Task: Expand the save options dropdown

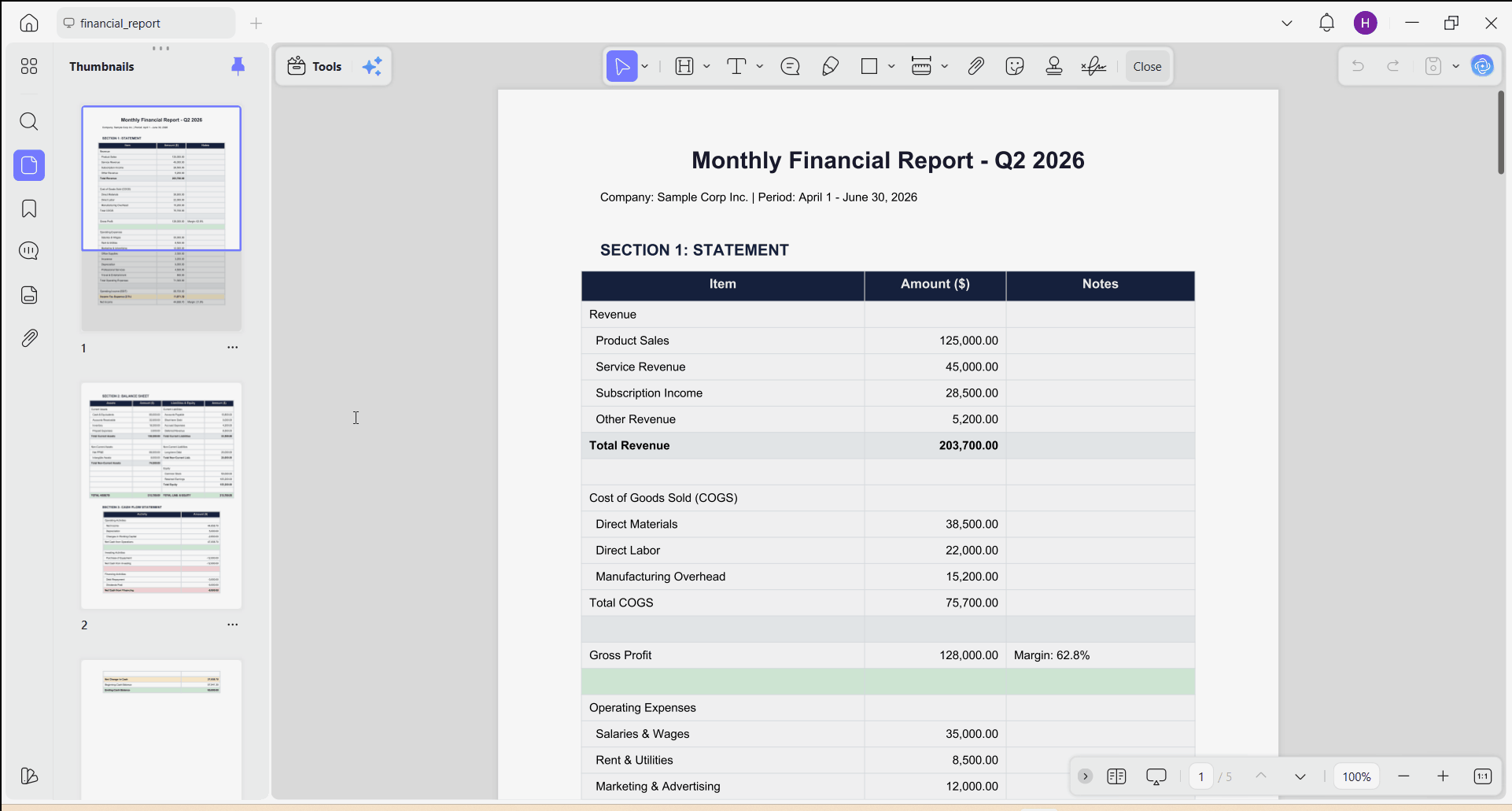Action: [x=1455, y=66]
